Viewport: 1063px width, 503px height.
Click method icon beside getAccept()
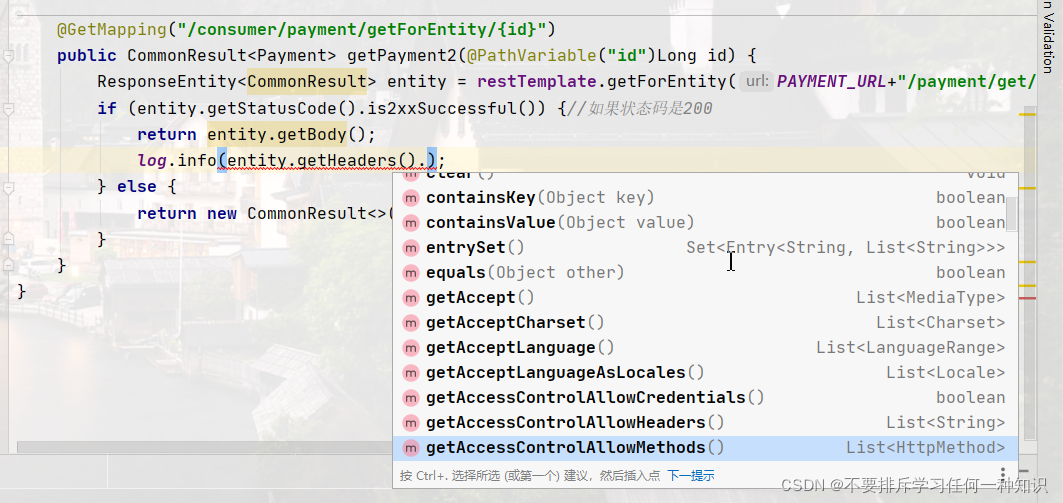point(411,298)
